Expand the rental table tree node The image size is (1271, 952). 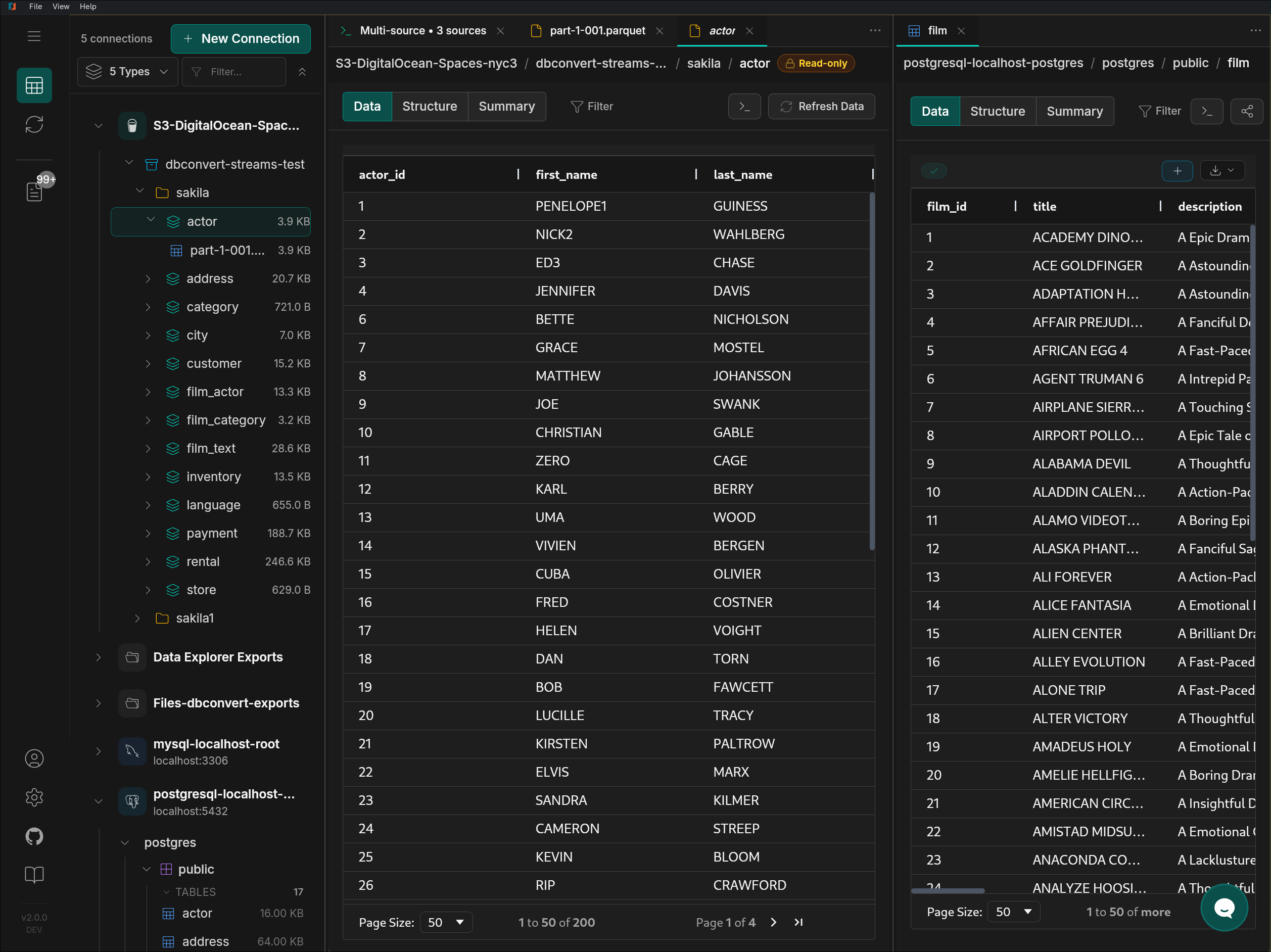click(148, 562)
